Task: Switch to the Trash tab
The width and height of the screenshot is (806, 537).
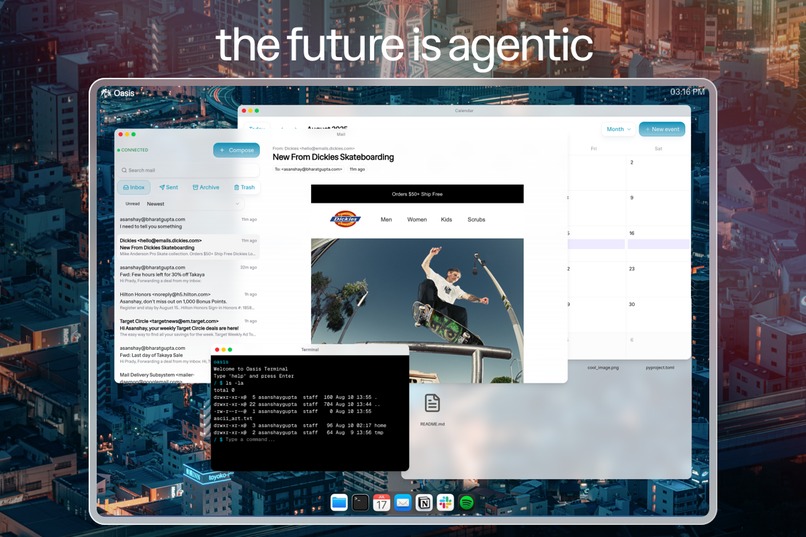Action: 244,188
